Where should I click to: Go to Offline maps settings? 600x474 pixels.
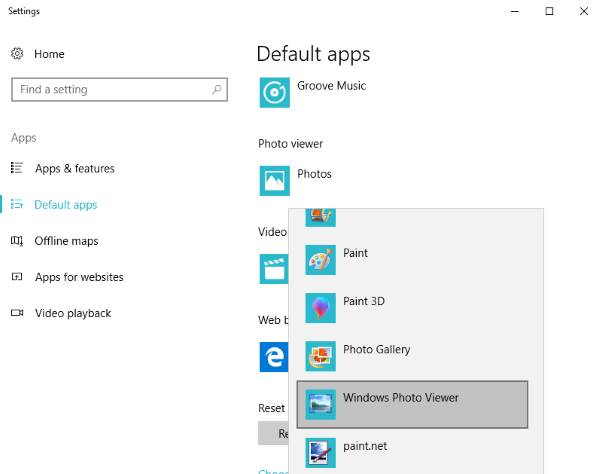click(x=66, y=241)
